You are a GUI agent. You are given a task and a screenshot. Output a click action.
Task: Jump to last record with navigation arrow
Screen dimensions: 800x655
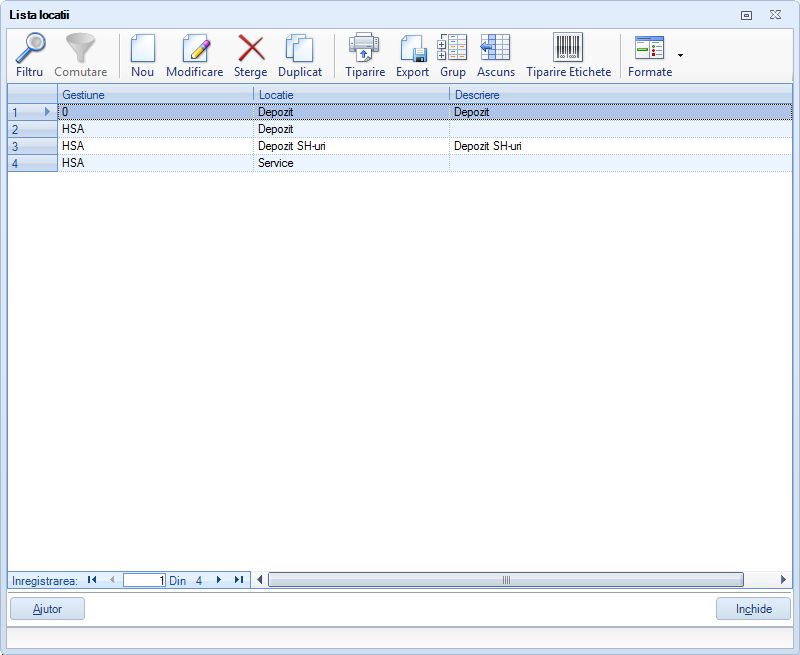[x=237, y=579]
